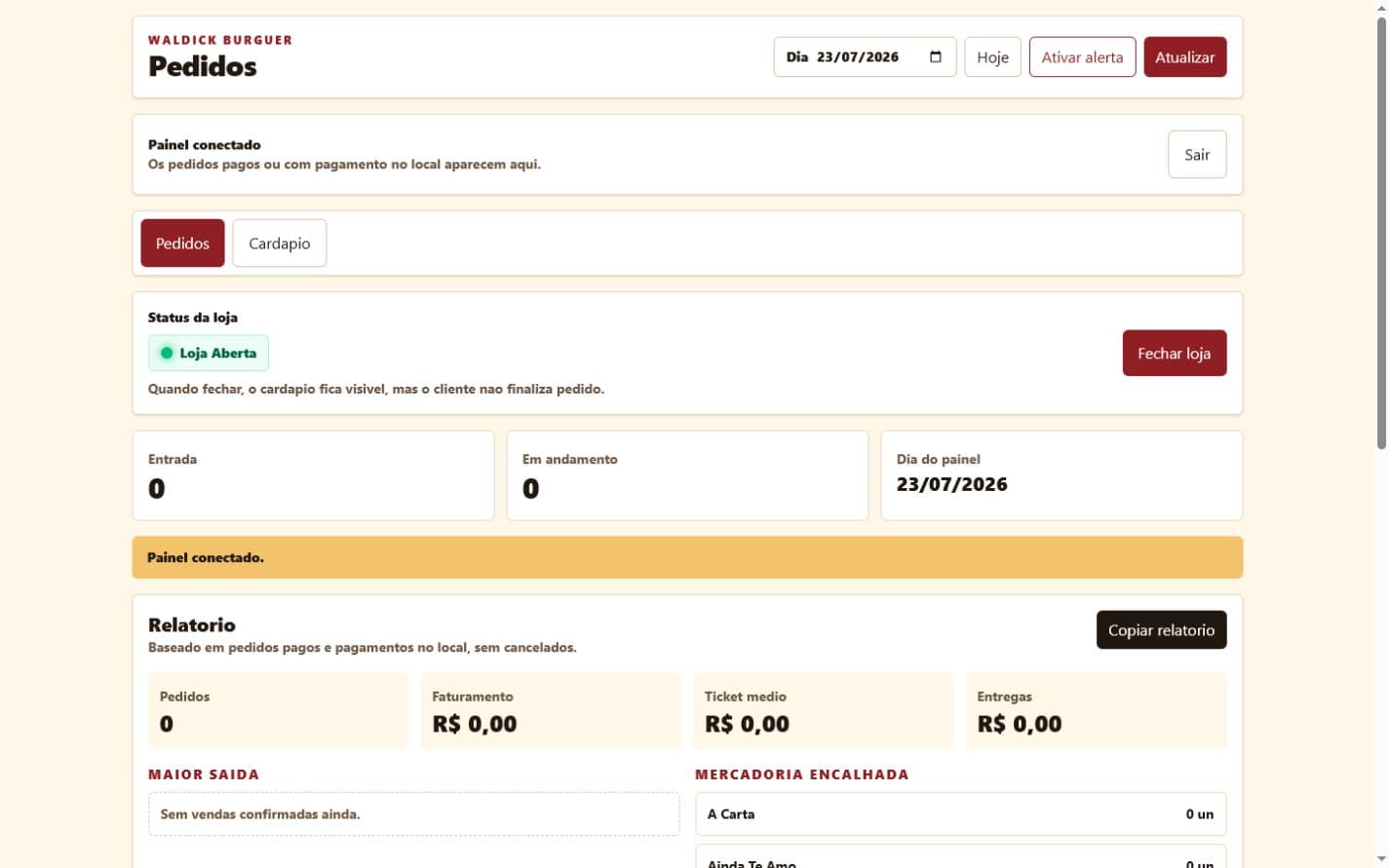Click the Dia do painel date value
Viewport: 1389px width, 868px height.
(951, 484)
